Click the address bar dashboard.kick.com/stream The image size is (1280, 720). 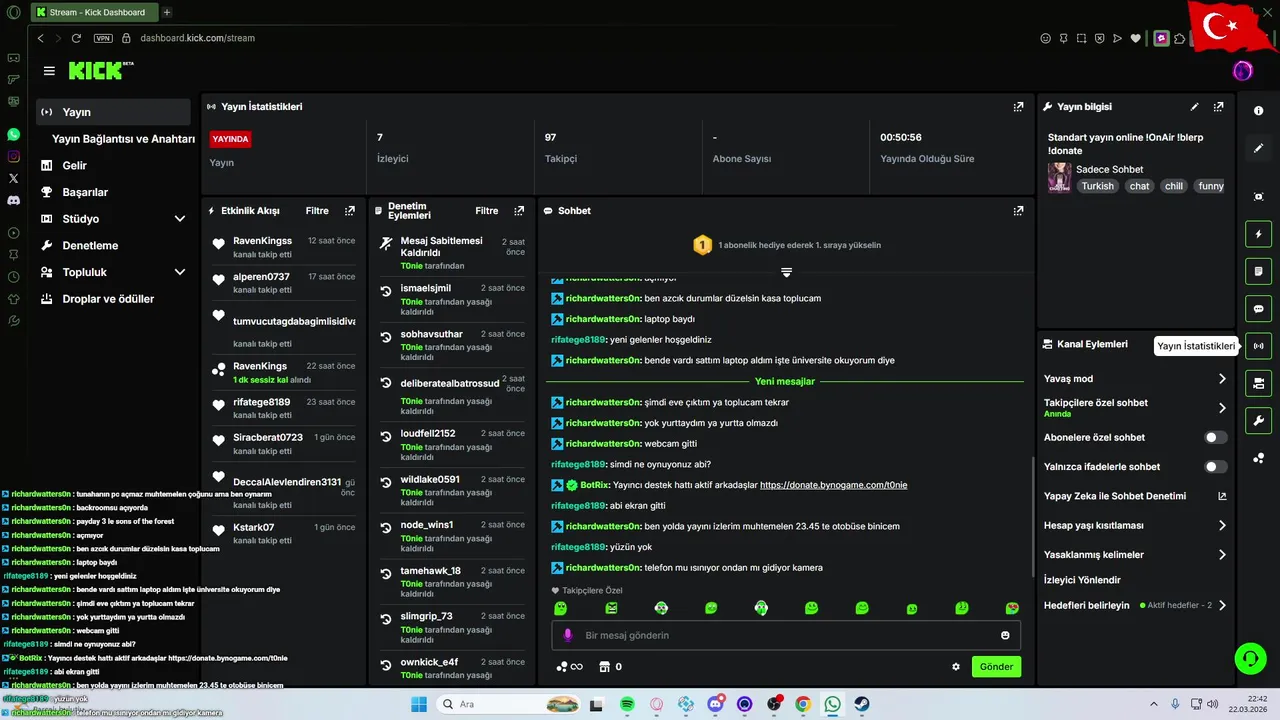point(197,38)
